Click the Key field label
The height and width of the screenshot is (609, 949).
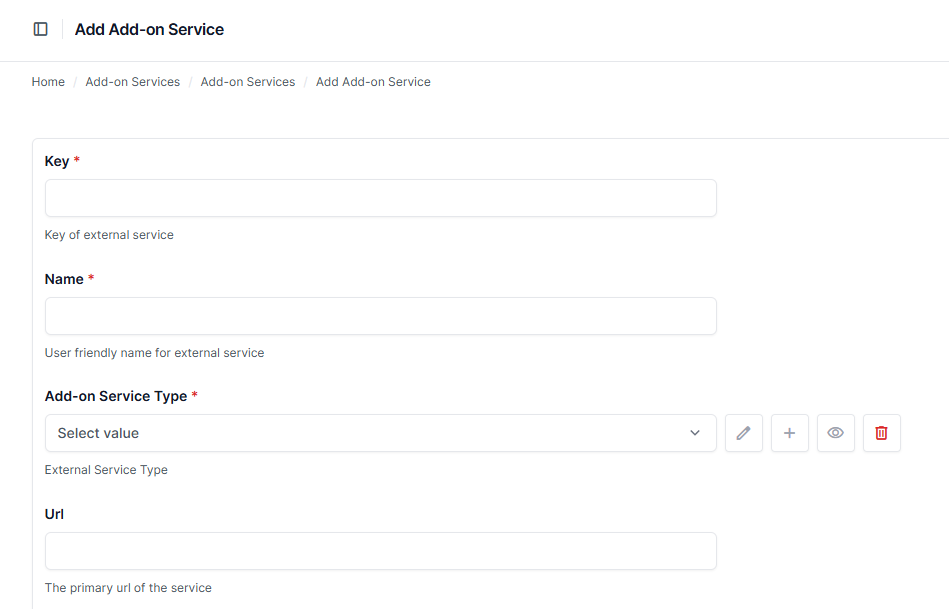(x=57, y=161)
